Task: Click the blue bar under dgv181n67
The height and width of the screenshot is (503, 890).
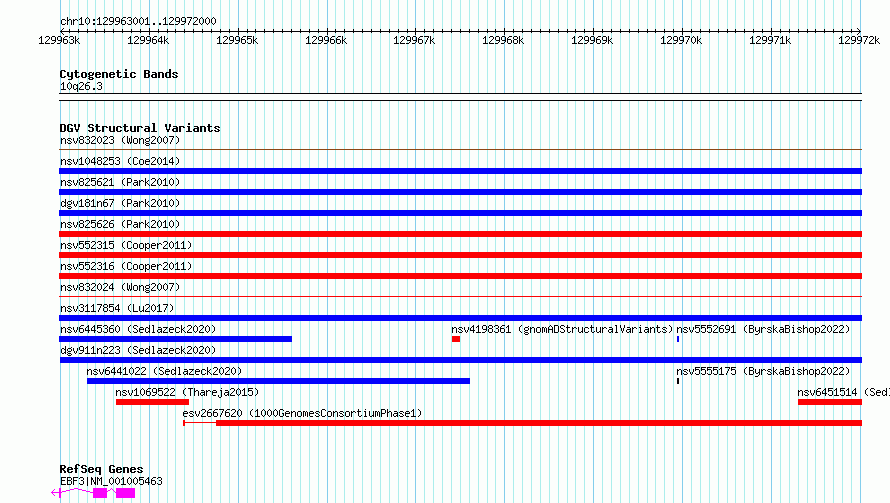Action: coord(460,213)
